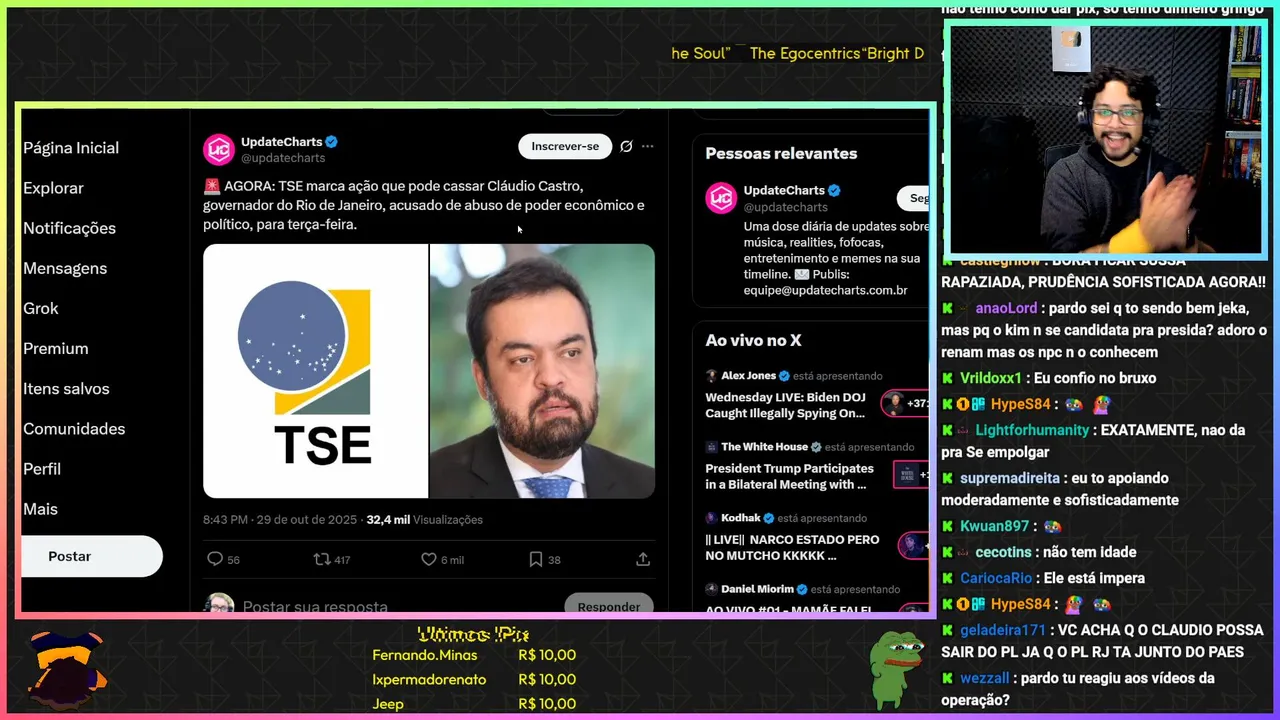This screenshot has width=1280, height=720.
Task: Click the @updatecharts handle under post author
Action: [283, 158]
